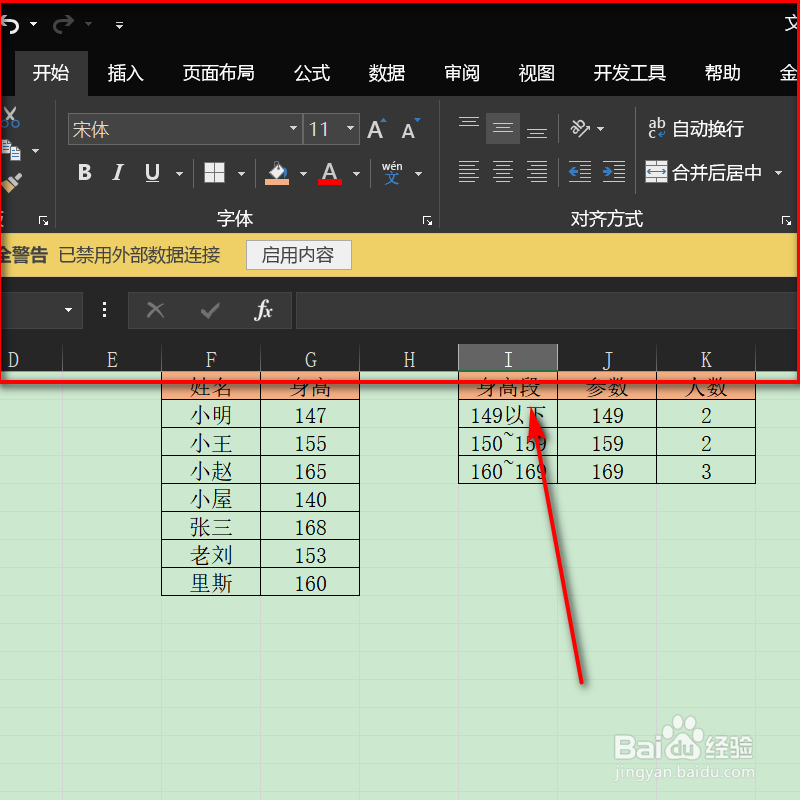Open the 字体 group dialog launcher

pos(428,219)
